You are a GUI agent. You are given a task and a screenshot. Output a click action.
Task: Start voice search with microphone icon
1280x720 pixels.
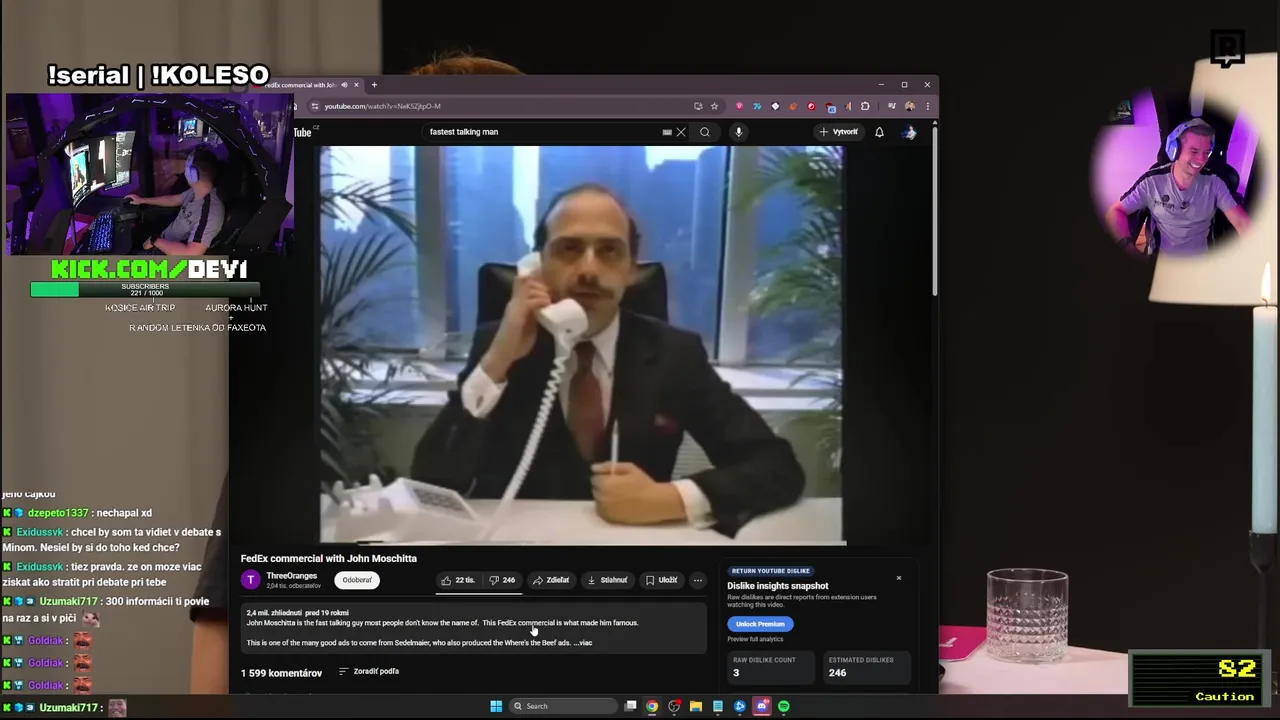[x=738, y=132]
